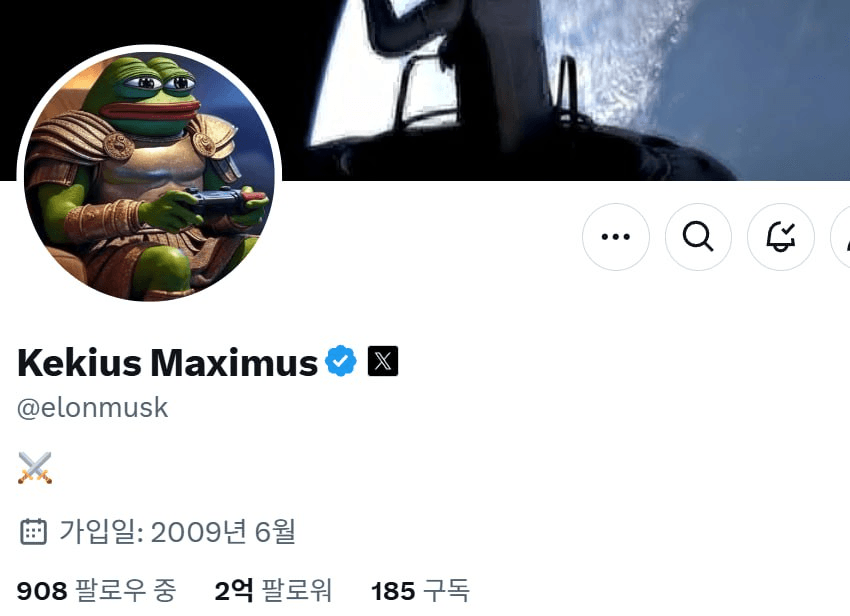Click the calendar join-date icon
This screenshot has height=616, width=850.
pos(34,531)
